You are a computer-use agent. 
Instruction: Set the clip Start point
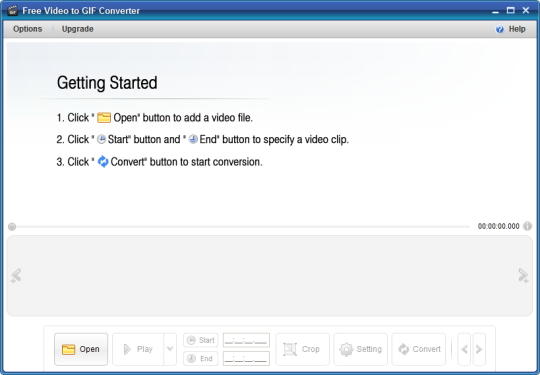click(200, 340)
